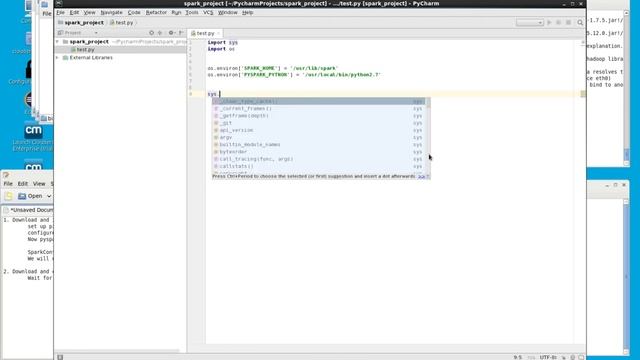The image size is (640, 360).
Task: Click the Stop button in toolbar
Action: (568, 22)
